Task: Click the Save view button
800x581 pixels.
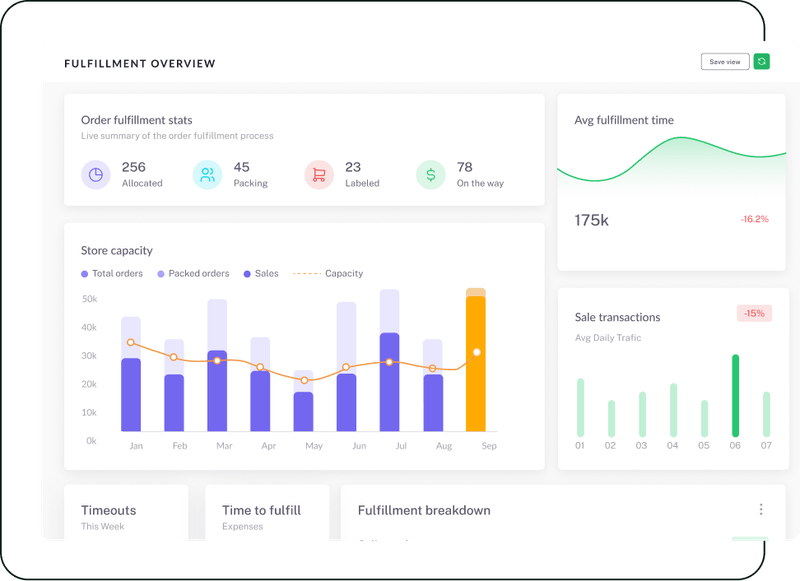Action: 723,61
